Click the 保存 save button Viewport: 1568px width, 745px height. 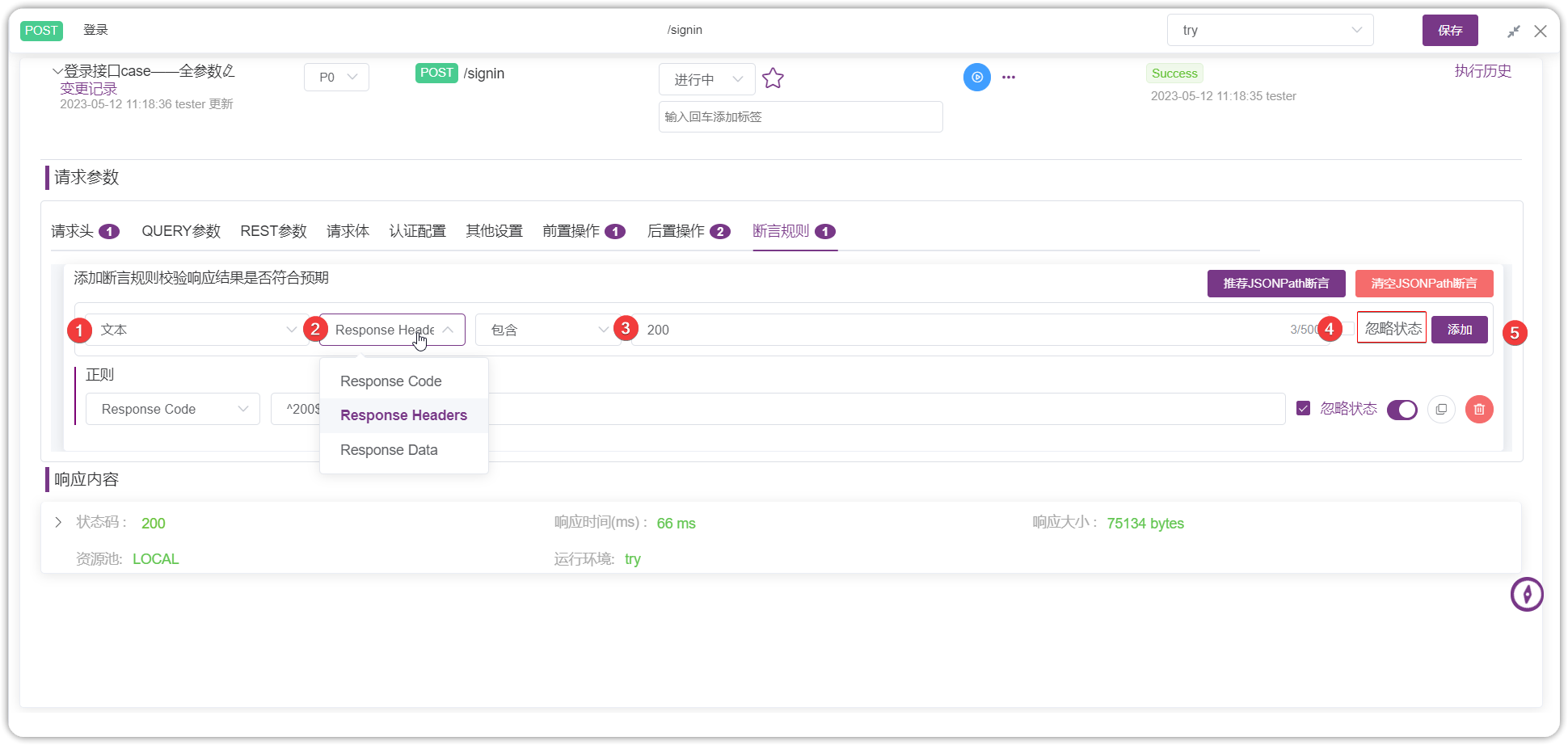click(x=1450, y=30)
